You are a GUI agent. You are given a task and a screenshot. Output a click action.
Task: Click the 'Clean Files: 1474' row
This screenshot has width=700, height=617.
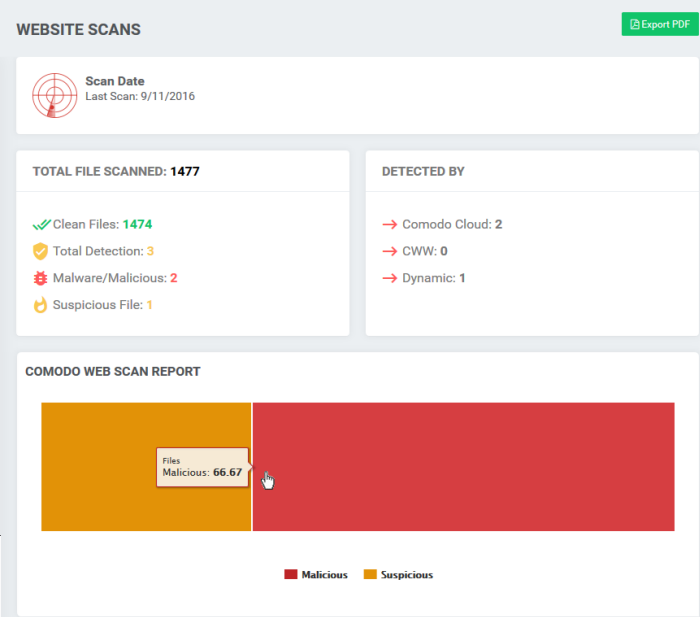point(92,224)
